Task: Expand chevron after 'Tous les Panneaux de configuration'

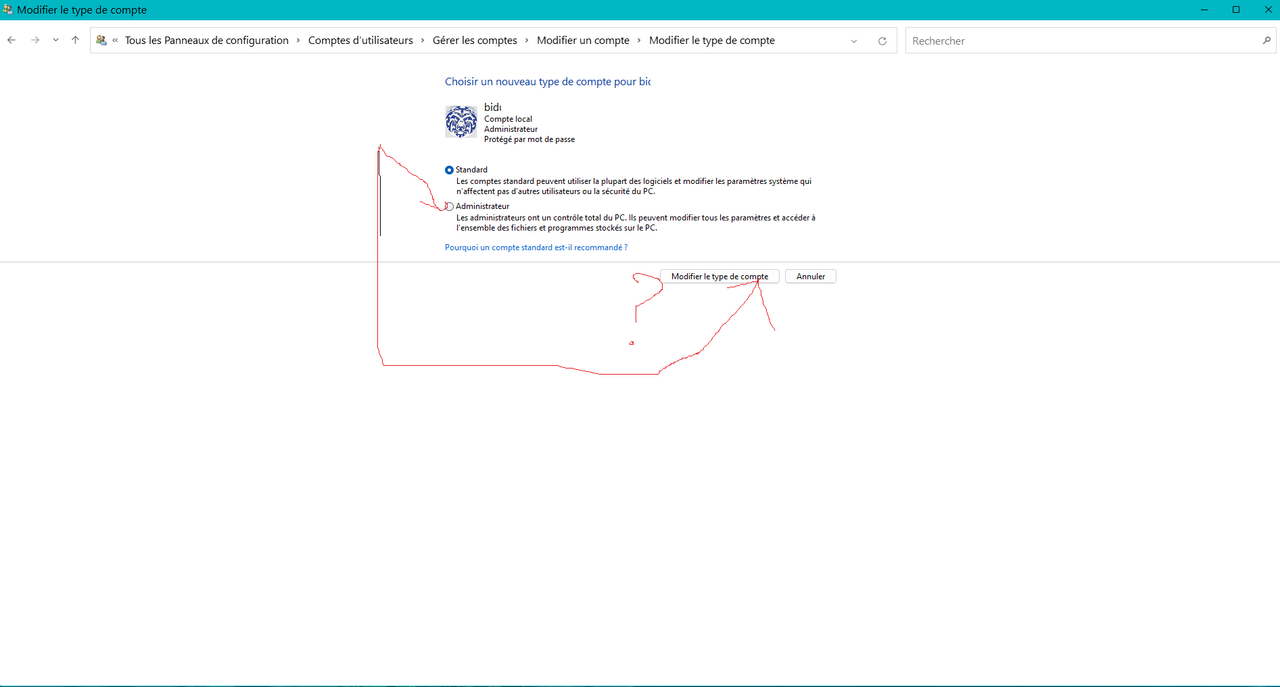Action: pos(299,41)
